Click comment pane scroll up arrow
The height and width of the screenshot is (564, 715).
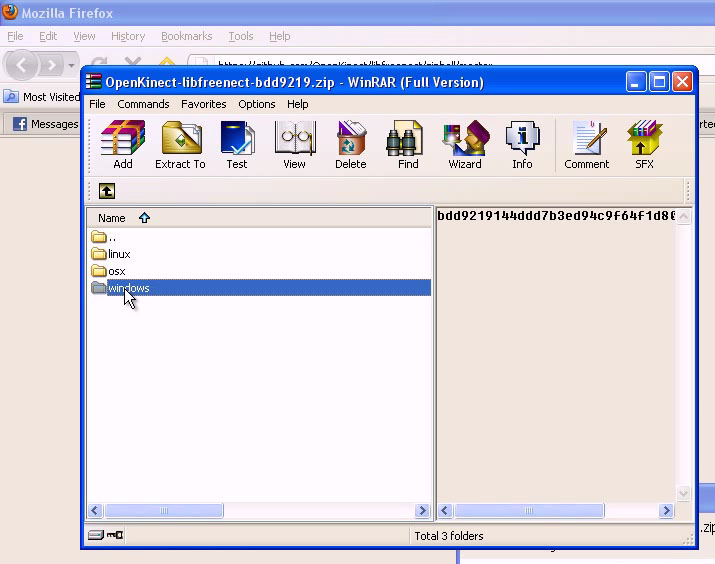[x=683, y=216]
